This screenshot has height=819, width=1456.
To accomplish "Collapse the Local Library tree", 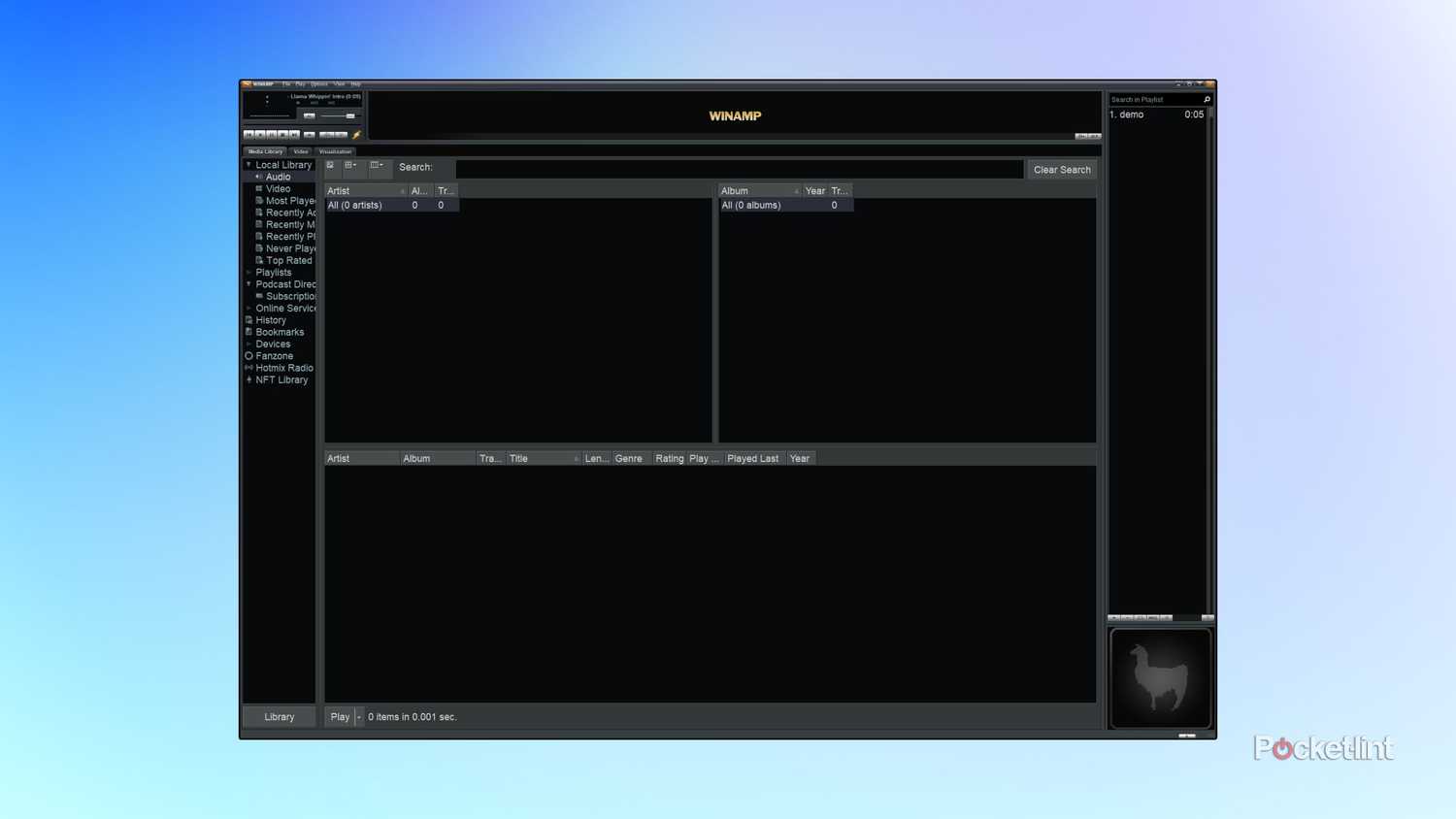I will pos(249,165).
